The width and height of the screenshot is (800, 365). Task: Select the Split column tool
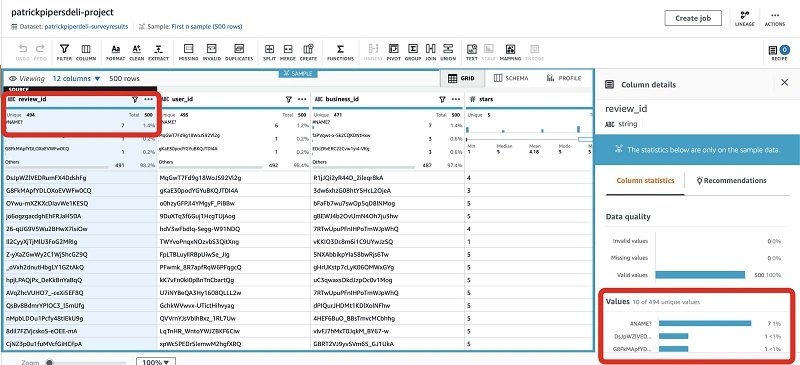[x=269, y=53]
